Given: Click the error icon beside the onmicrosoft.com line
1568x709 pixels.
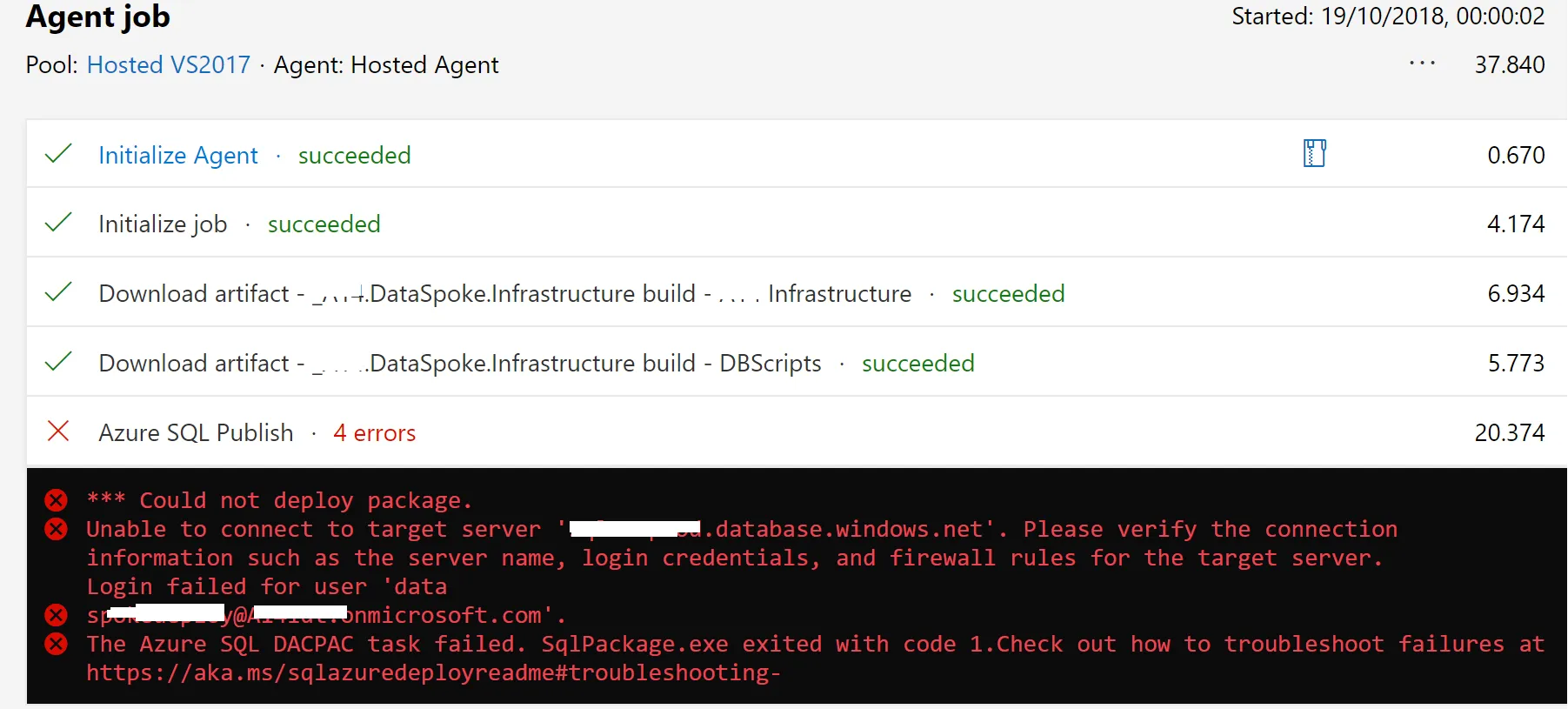Looking at the screenshot, I should [57, 615].
